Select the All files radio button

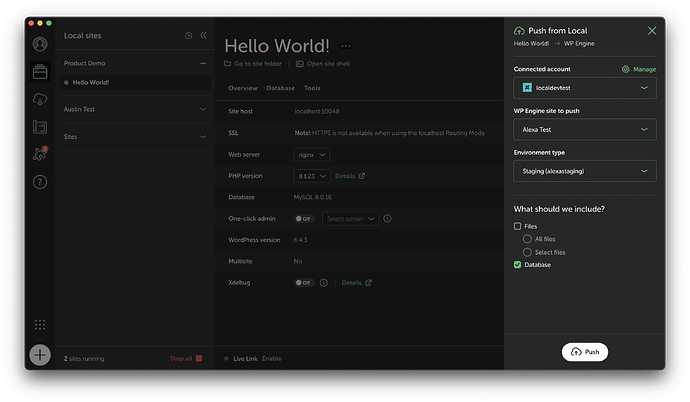(527, 239)
